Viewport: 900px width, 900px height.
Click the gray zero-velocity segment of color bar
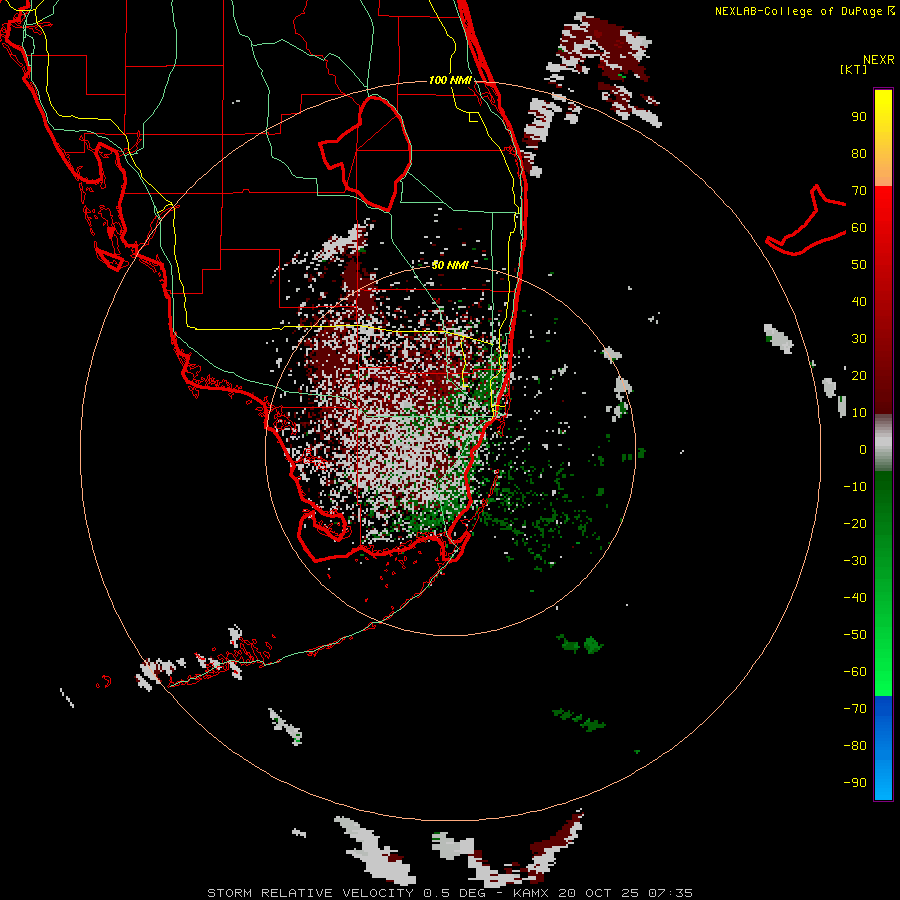[883, 442]
